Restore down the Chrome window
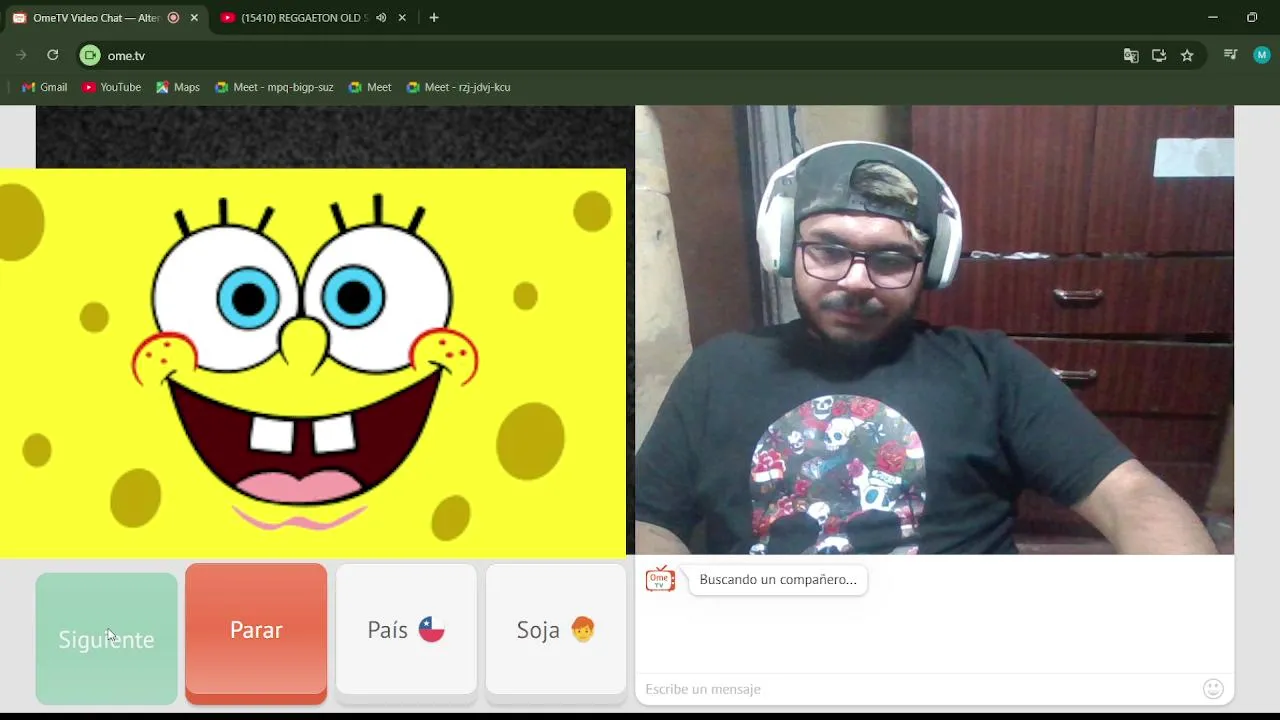This screenshot has width=1280, height=720. point(1252,17)
